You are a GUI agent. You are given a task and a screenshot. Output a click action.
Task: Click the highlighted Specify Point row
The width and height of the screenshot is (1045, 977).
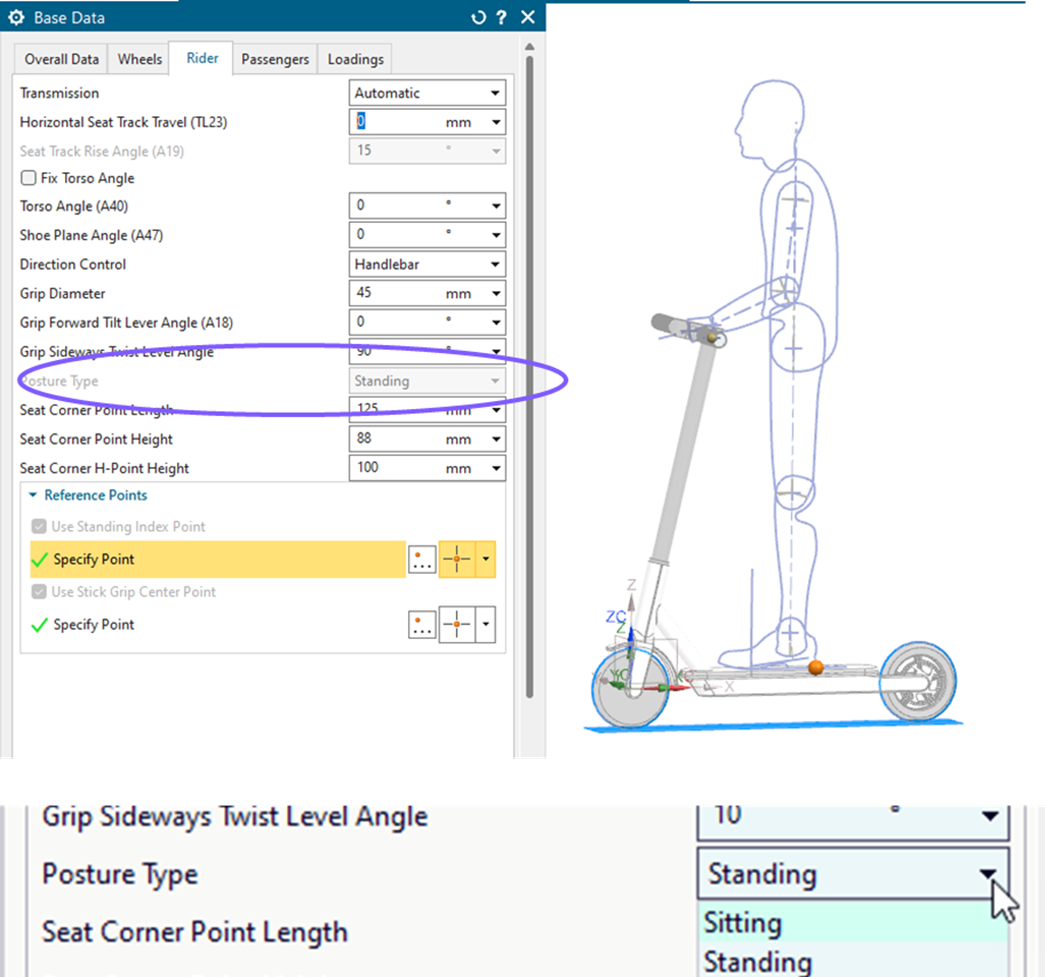[217, 560]
